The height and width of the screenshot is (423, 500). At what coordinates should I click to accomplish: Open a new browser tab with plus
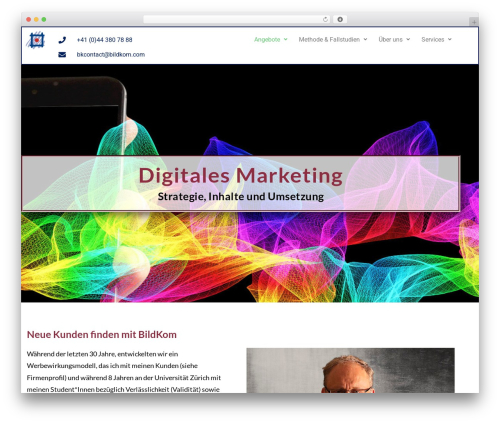pos(474,22)
